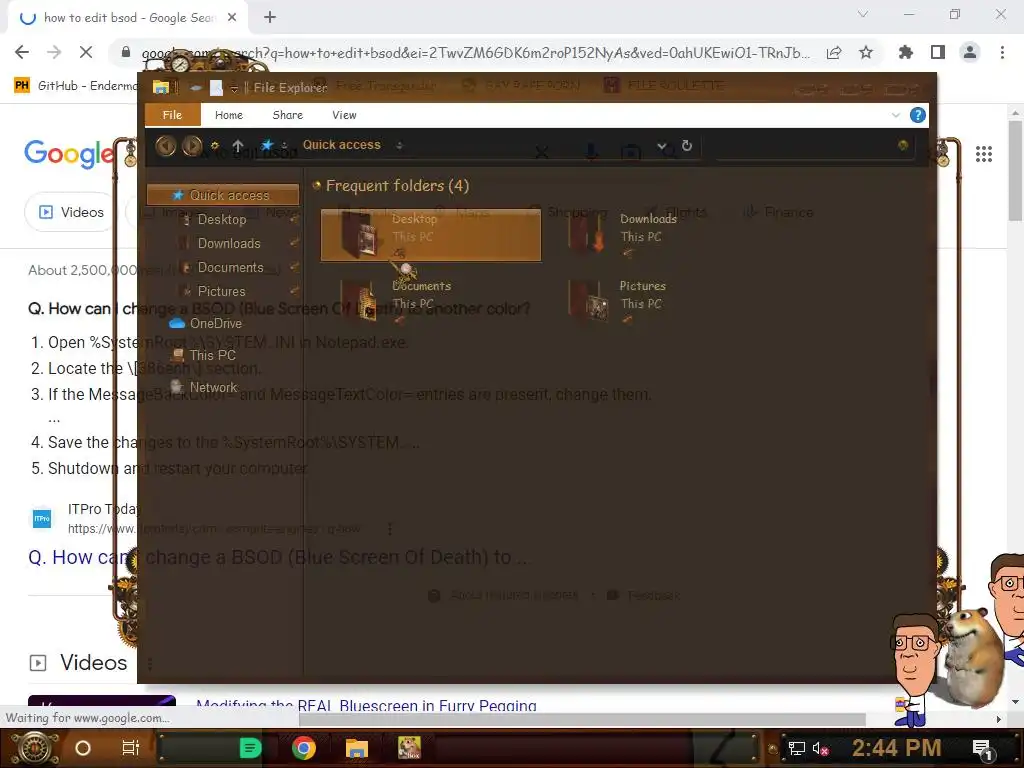
Task: Open Chrome profile avatar
Action: coord(970,52)
